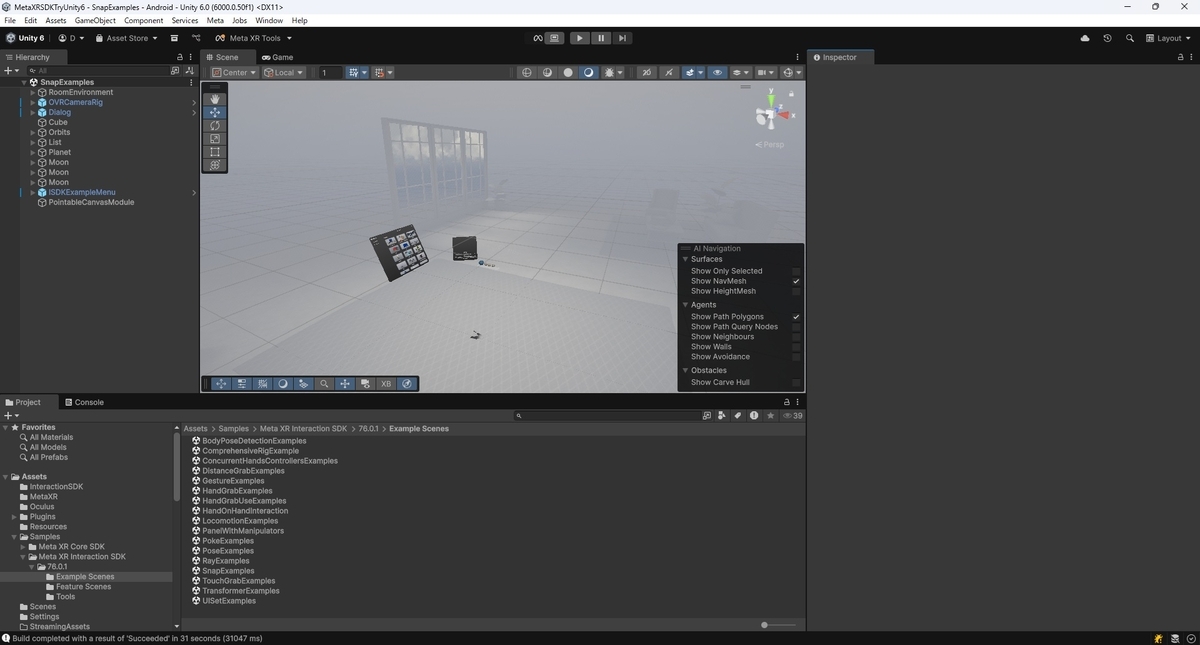Image resolution: width=1200 pixels, height=645 pixels.
Task: Collapse the Surfaces section in AI Navigation
Action: pos(685,259)
